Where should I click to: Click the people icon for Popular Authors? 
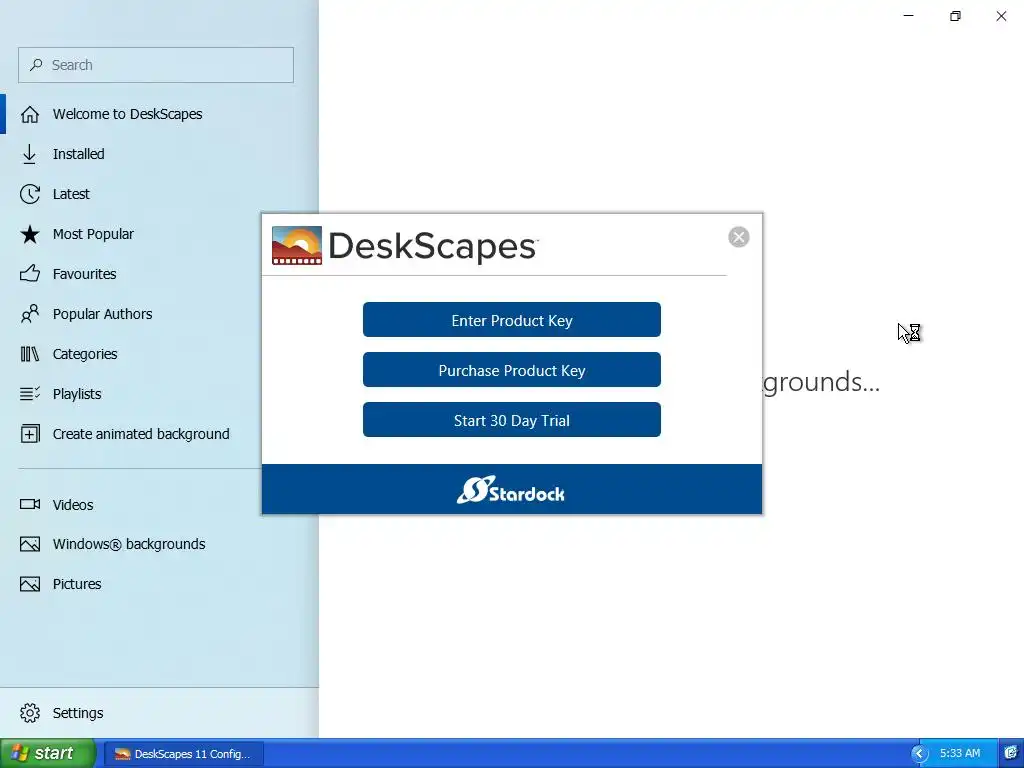tap(29, 314)
